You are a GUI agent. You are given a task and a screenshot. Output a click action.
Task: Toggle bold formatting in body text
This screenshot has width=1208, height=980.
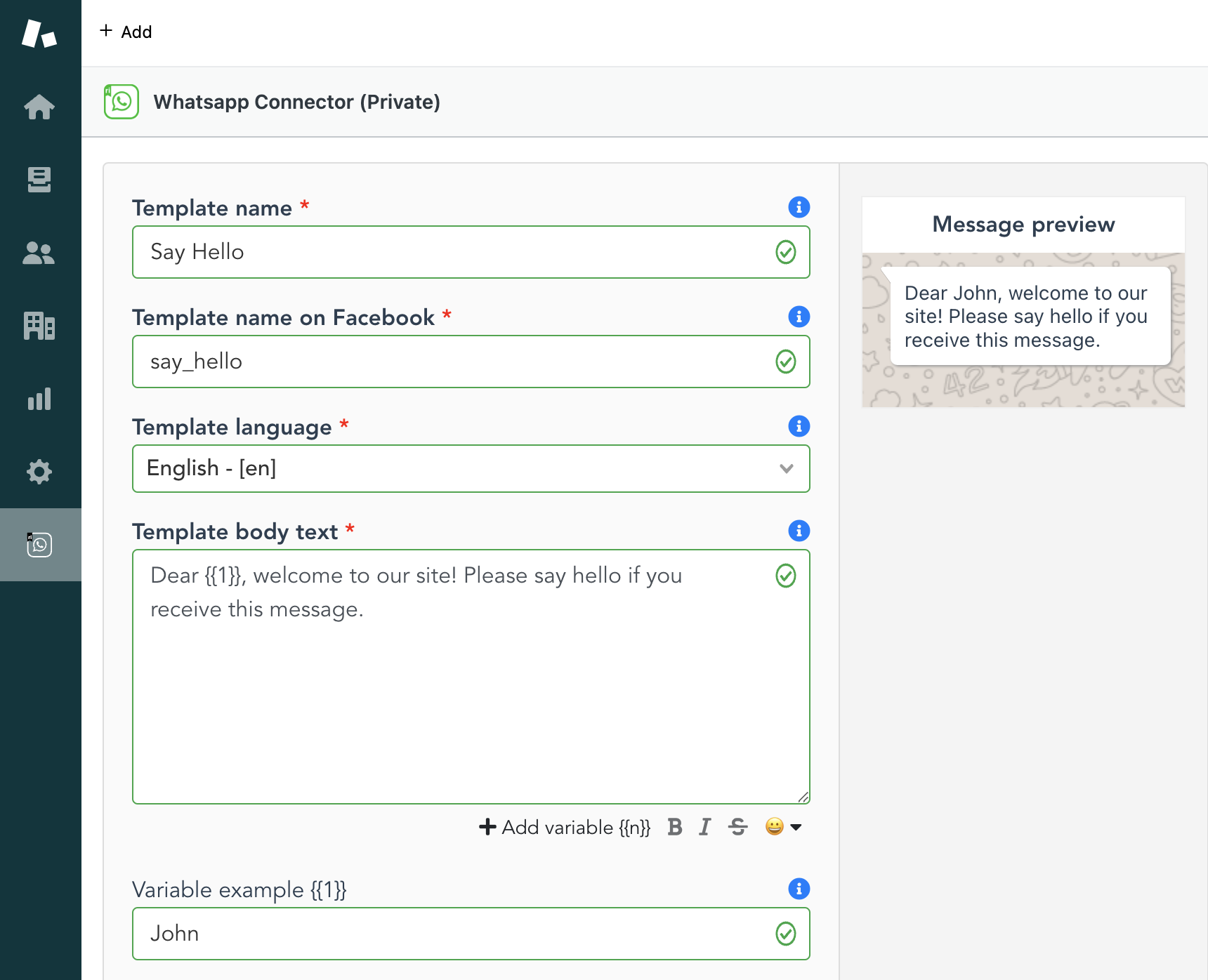click(x=675, y=827)
